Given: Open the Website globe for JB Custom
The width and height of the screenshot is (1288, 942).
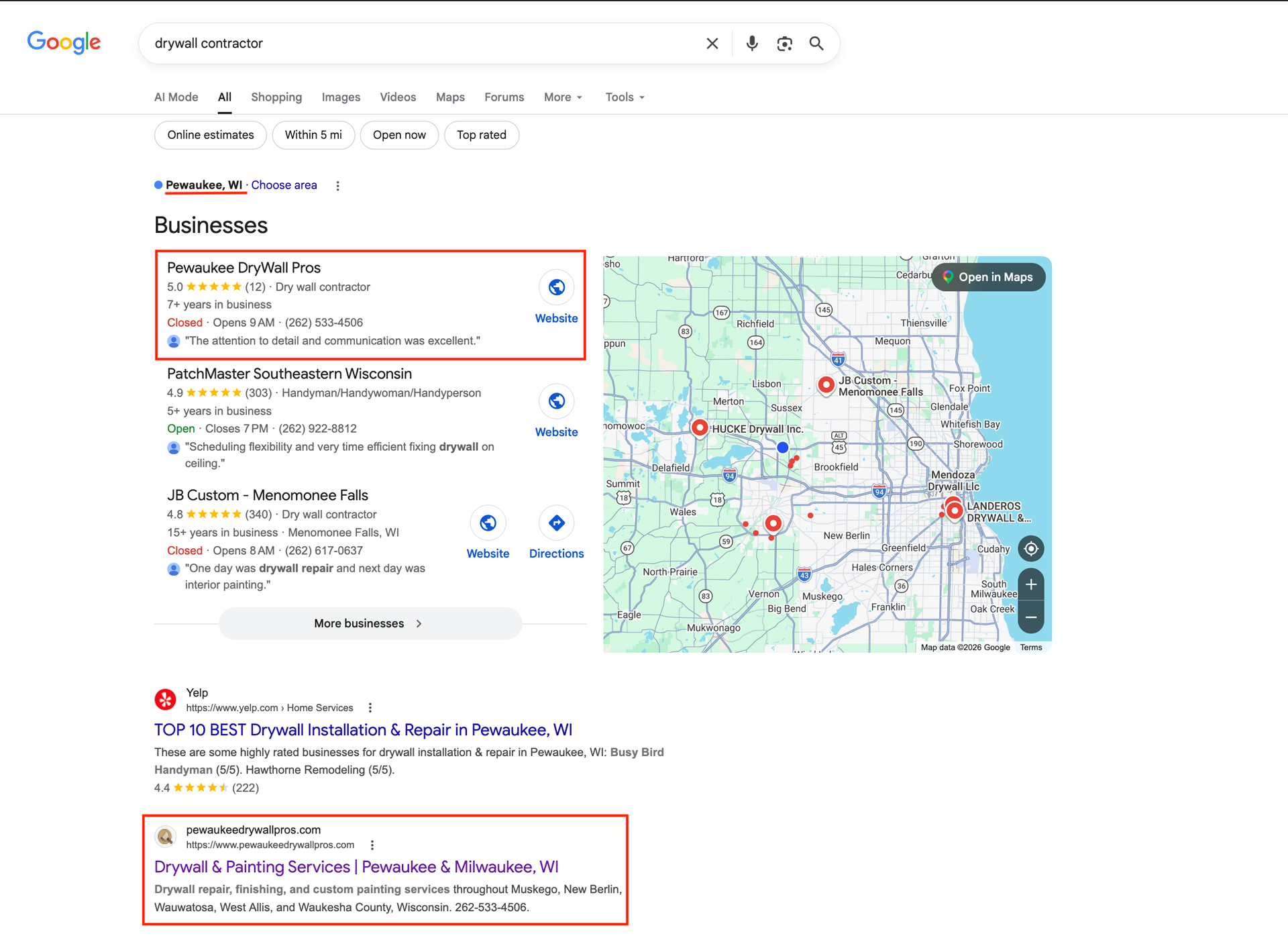Looking at the screenshot, I should click(488, 523).
